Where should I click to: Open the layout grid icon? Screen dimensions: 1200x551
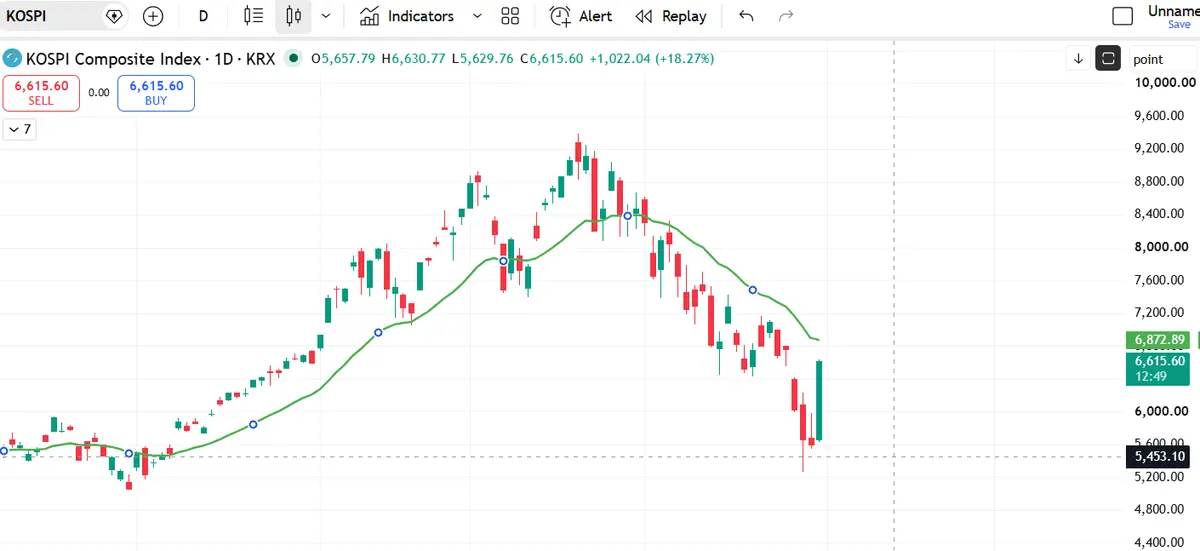[x=510, y=16]
